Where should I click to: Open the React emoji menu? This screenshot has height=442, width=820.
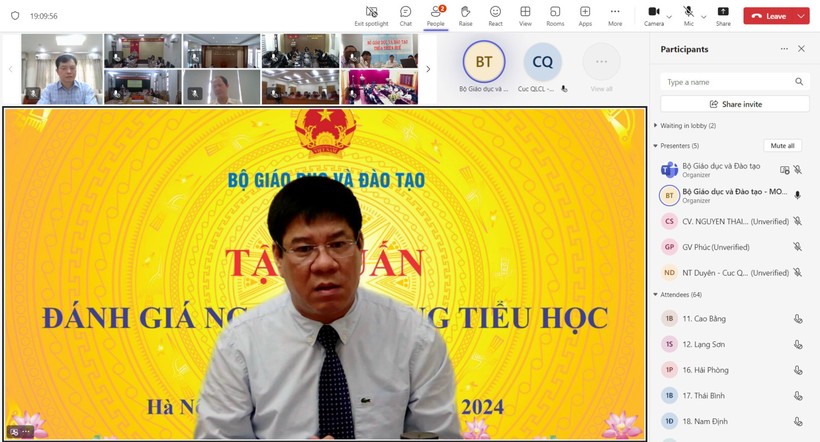point(495,16)
